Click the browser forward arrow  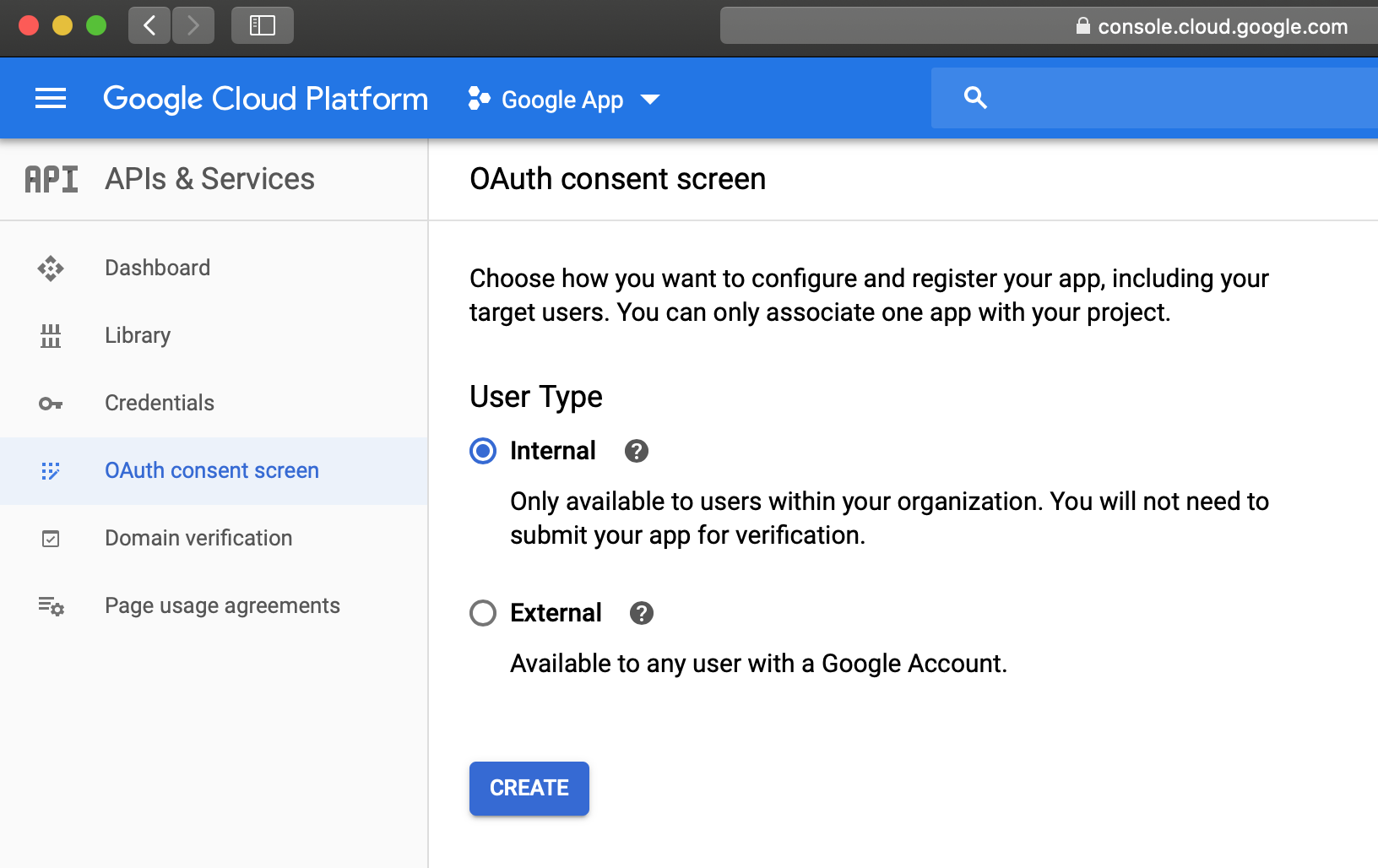[193, 25]
